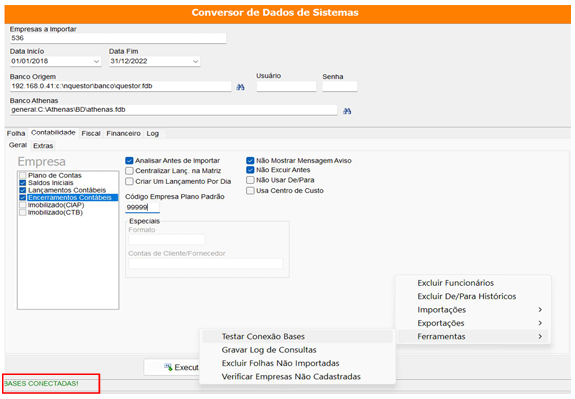Image resolution: width=575 pixels, height=399 pixels.
Task: Click the Usuário input field
Action: point(286,86)
